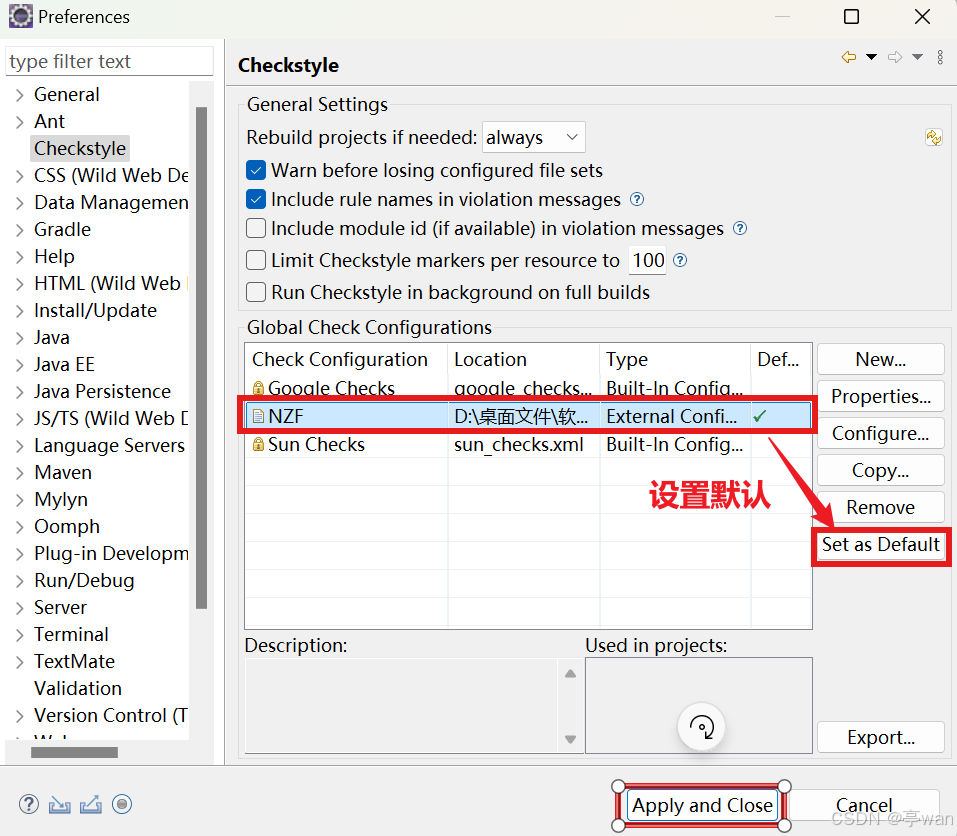Select Checkstyle in the preferences sidebar
Screen dimensions: 957x836
click(x=80, y=148)
